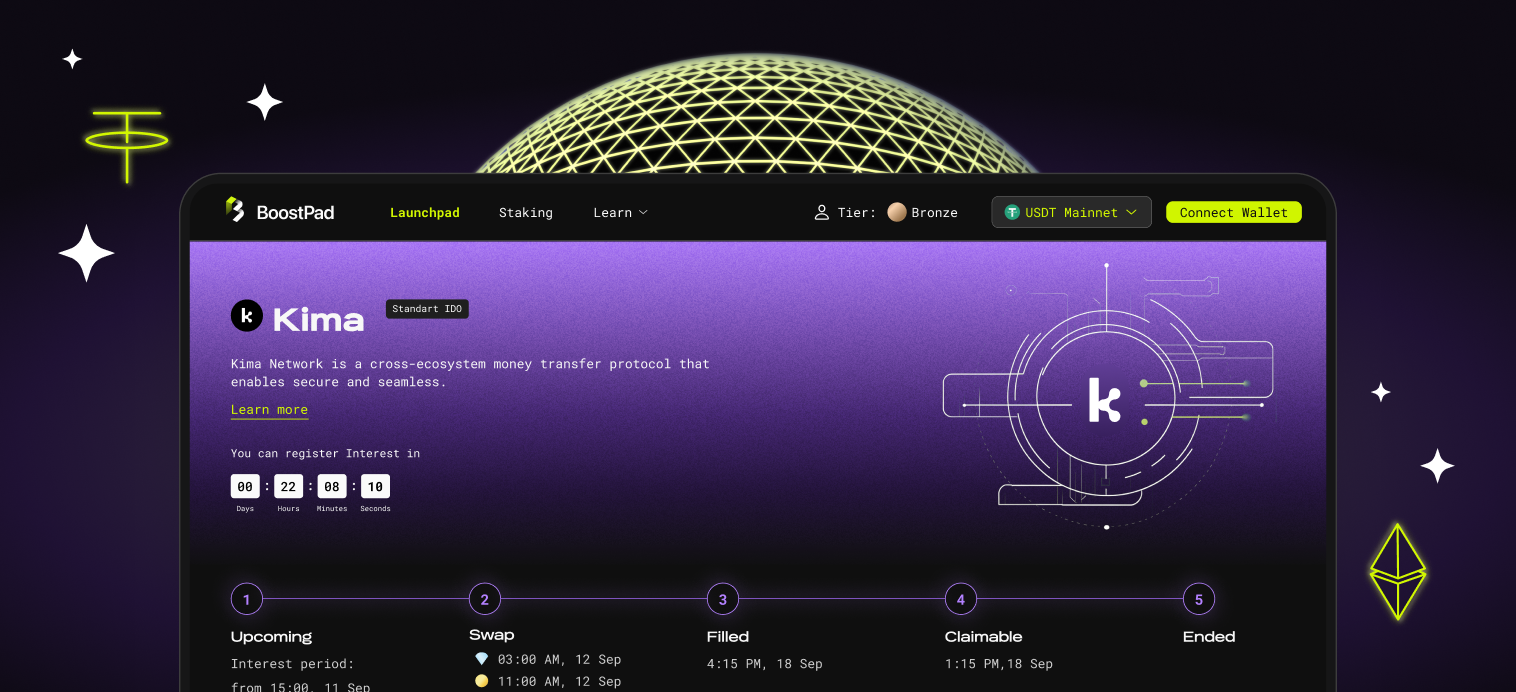Screen dimensions: 1516x692
Task: Click the user profile tier icon
Action: (x=821, y=213)
